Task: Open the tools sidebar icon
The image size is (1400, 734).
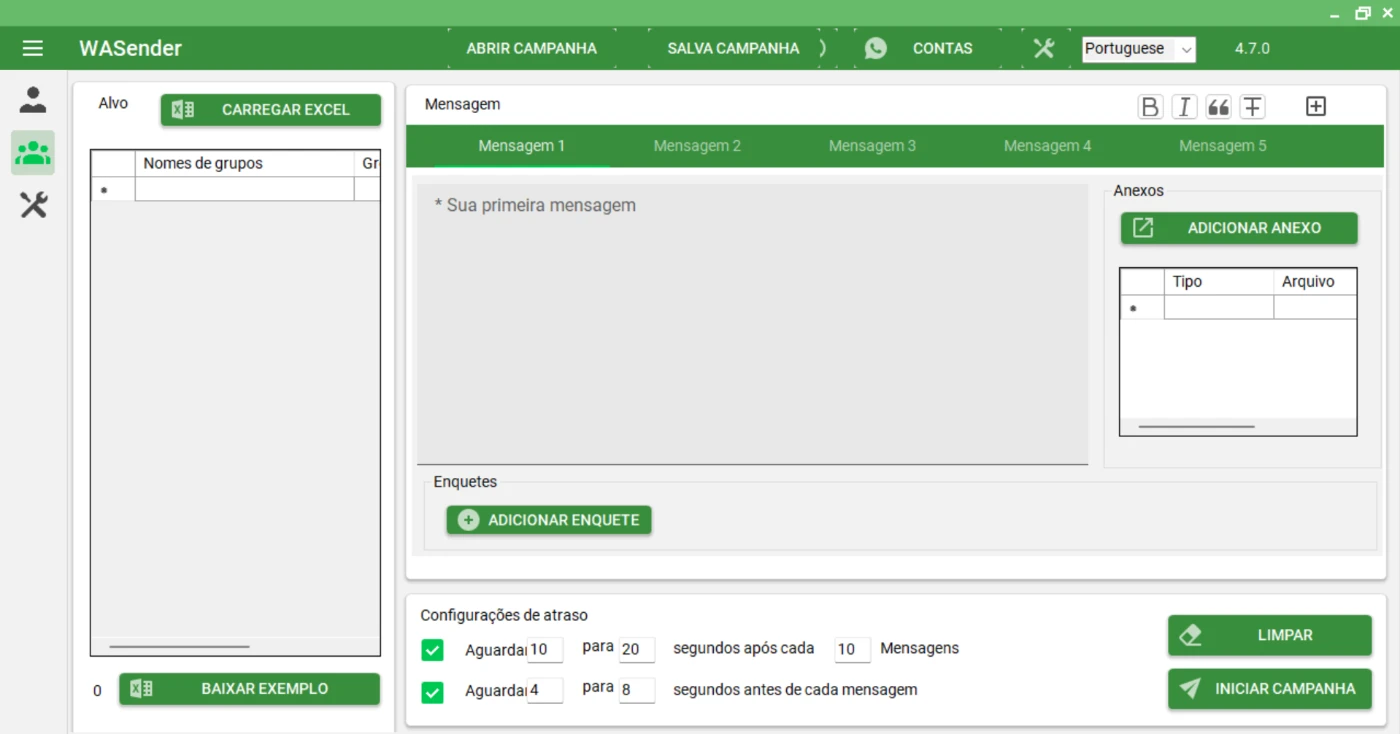Action: tap(33, 206)
